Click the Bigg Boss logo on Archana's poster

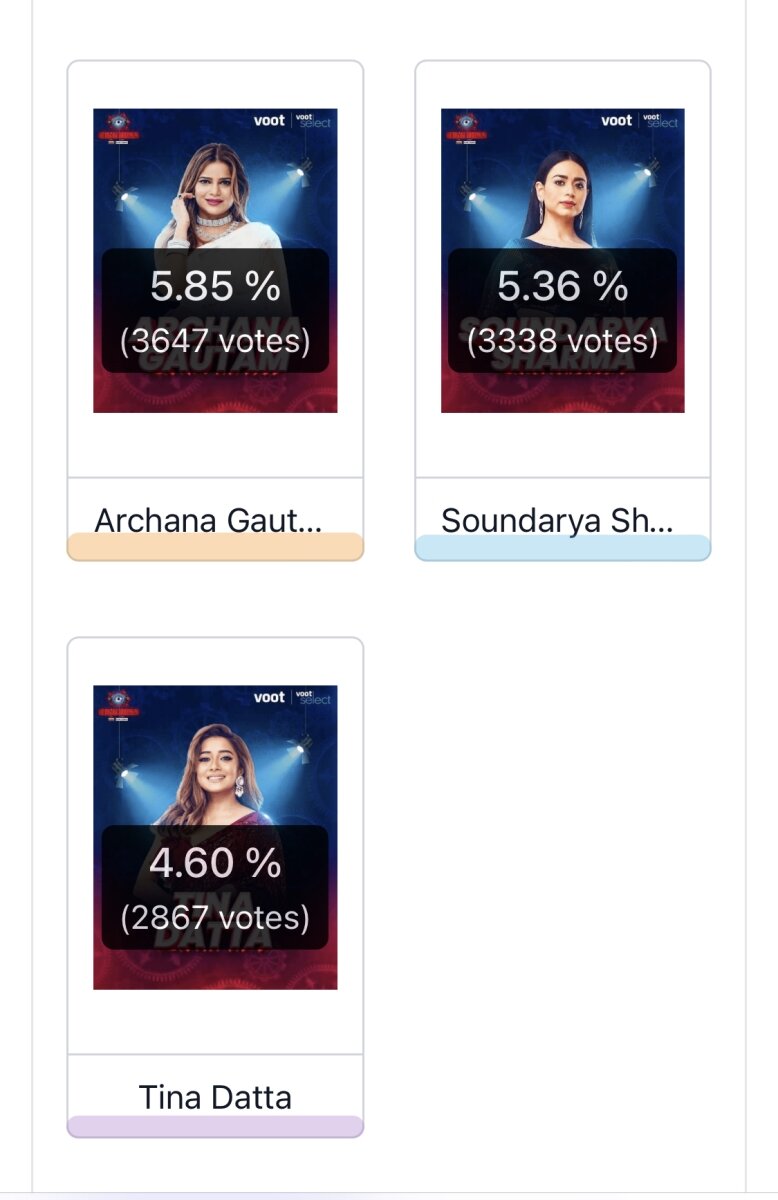pos(118,128)
